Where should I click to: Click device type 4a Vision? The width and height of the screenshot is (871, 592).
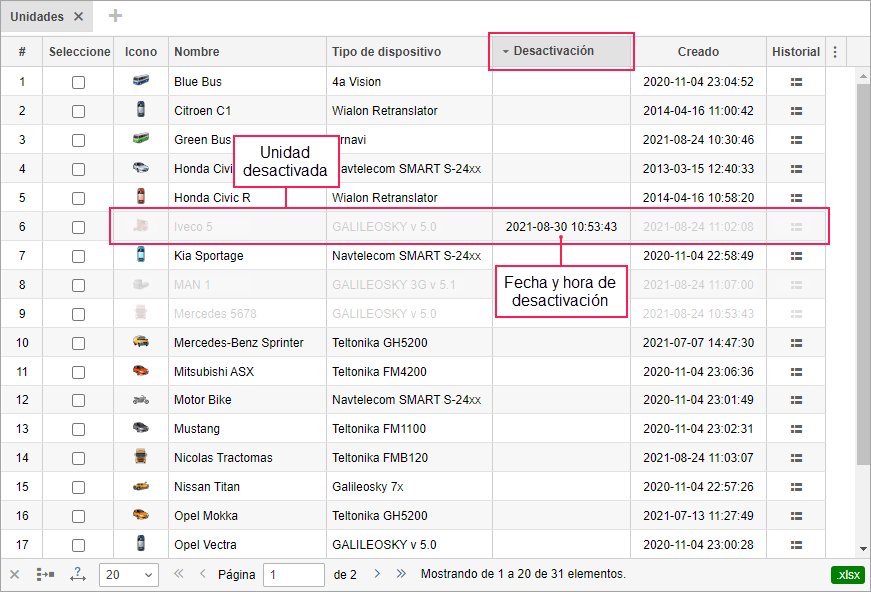(x=356, y=82)
